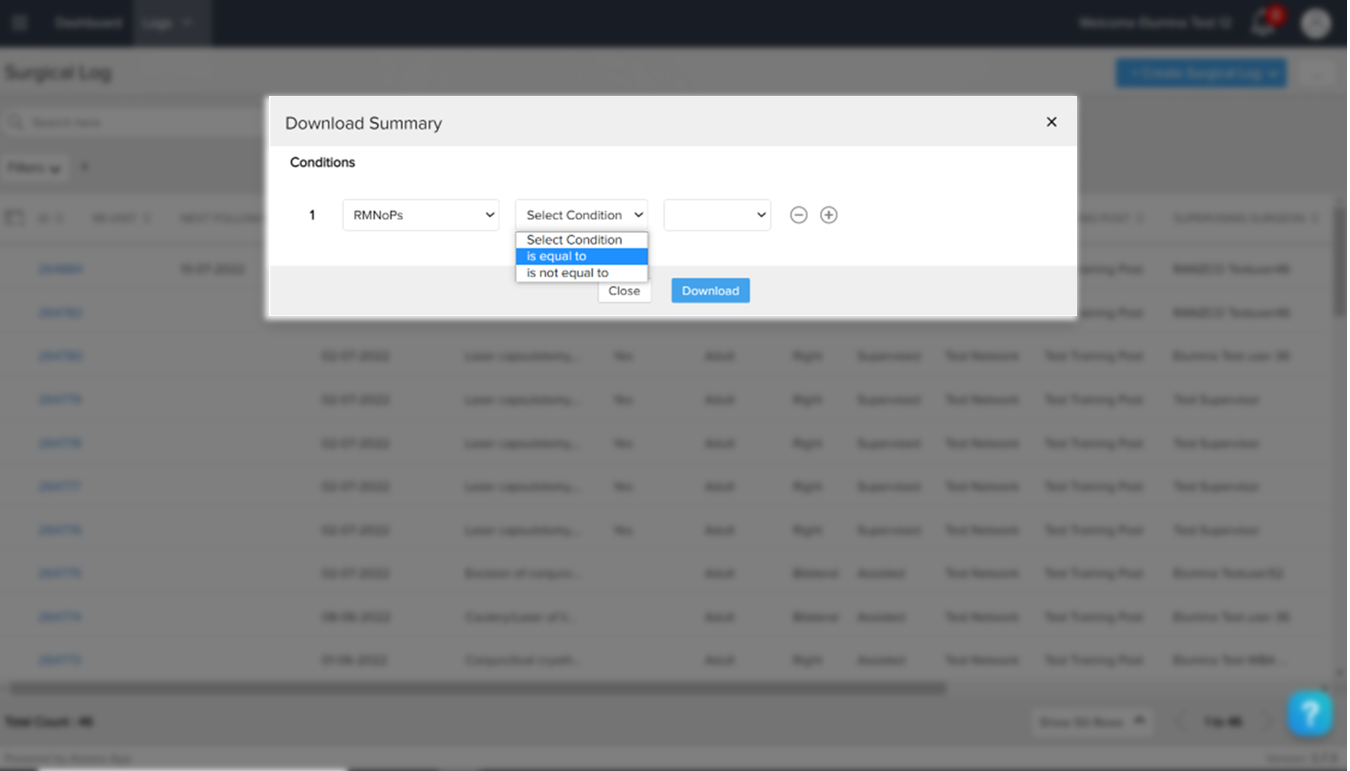Image resolution: width=1350 pixels, height=771 pixels.
Task: Expand the Filters dropdown
Action: (x=35, y=168)
